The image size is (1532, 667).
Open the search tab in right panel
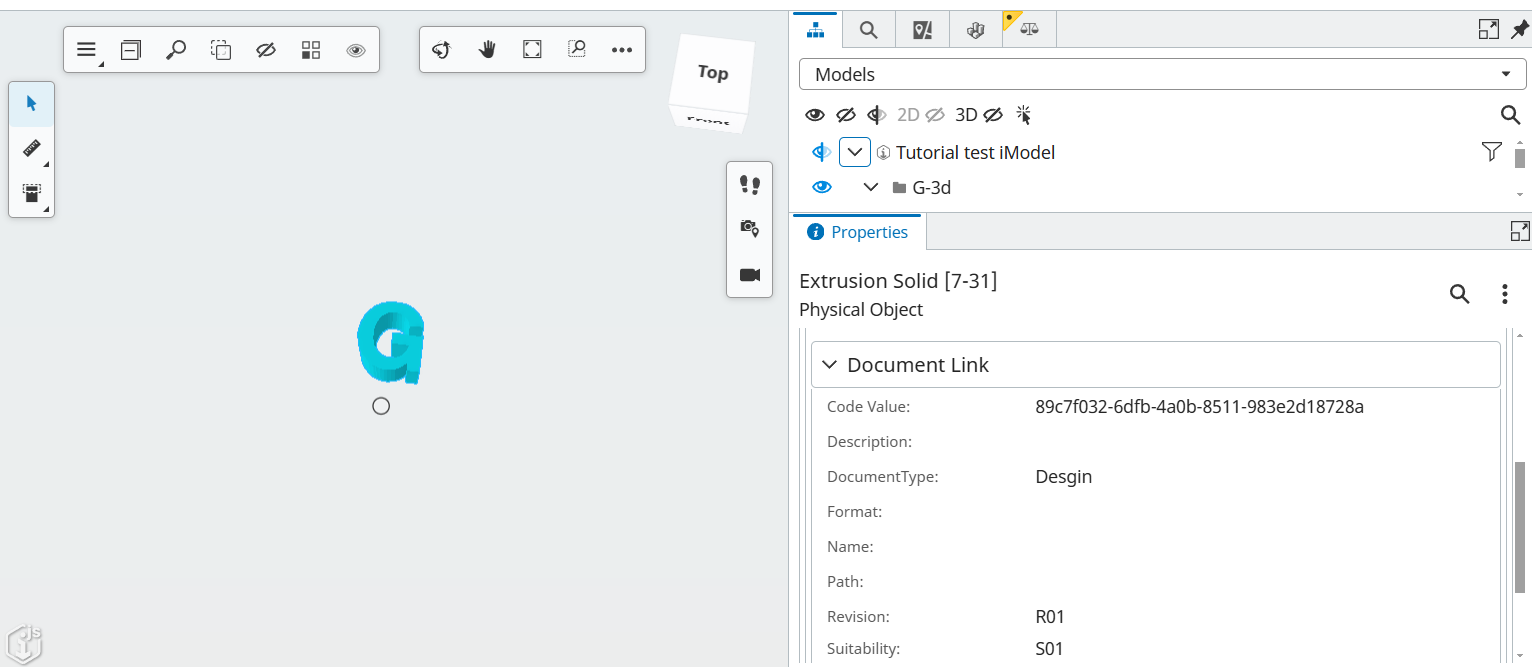coord(867,29)
